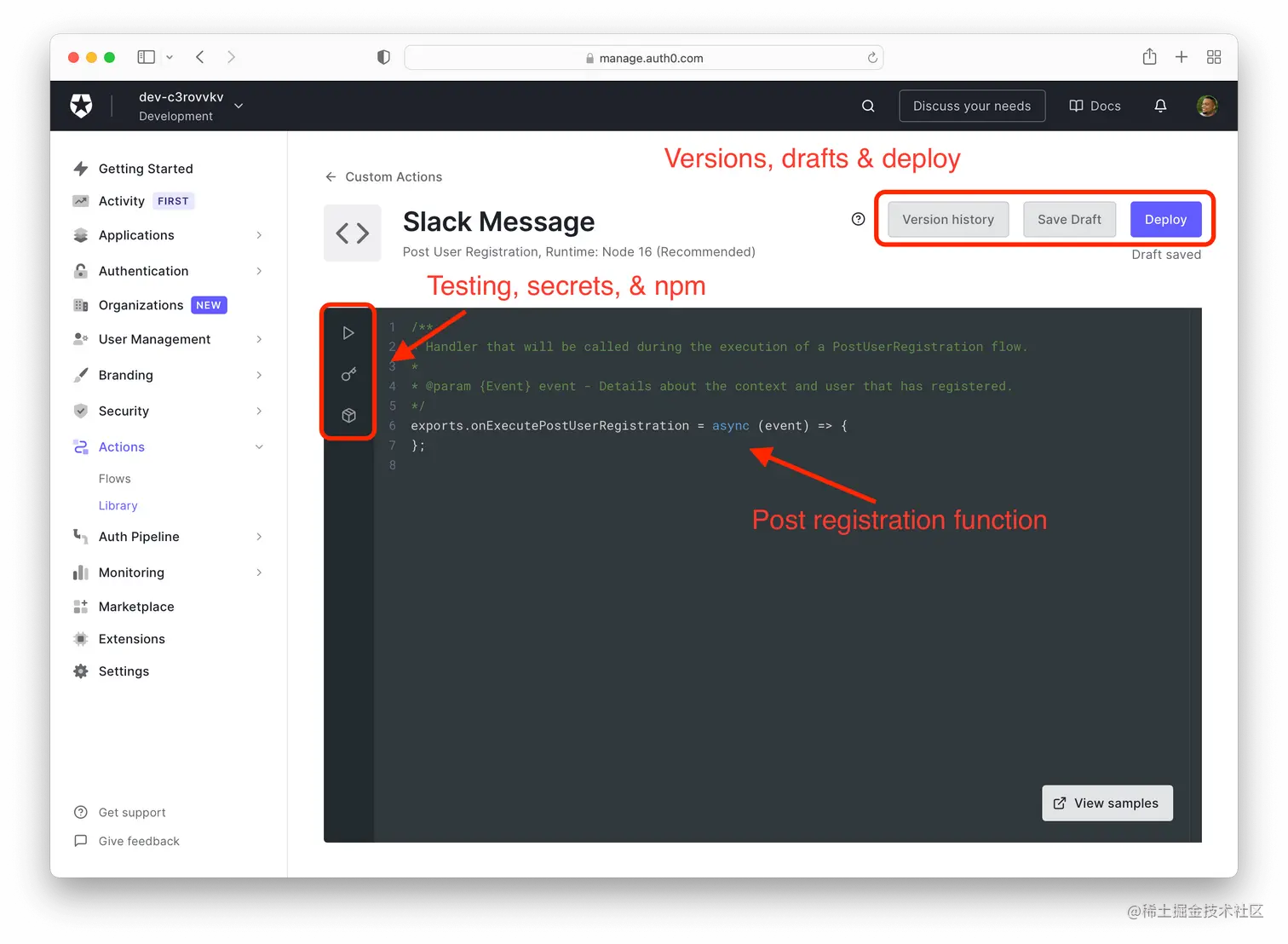Collapse the Actions section
The width and height of the screenshot is (1288, 944).
pyautogui.click(x=259, y=446)
